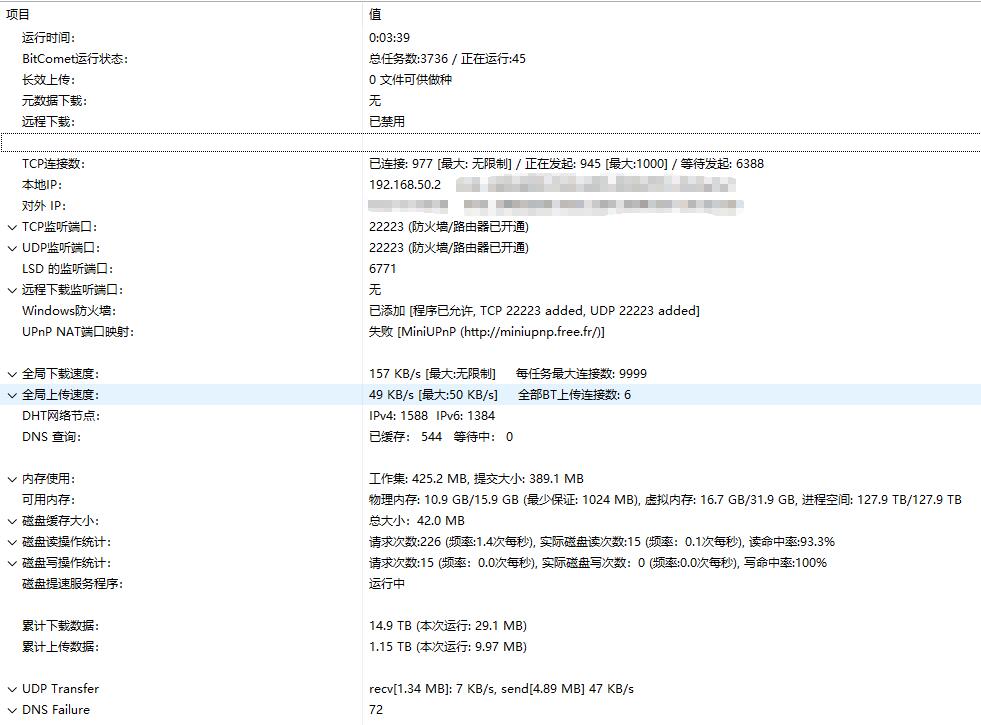Select the IPv4: 1588 IPv6: 1384 value
The width and height of the screenshot is (981, 725).
pyautogui.click(x=432, y=416)
